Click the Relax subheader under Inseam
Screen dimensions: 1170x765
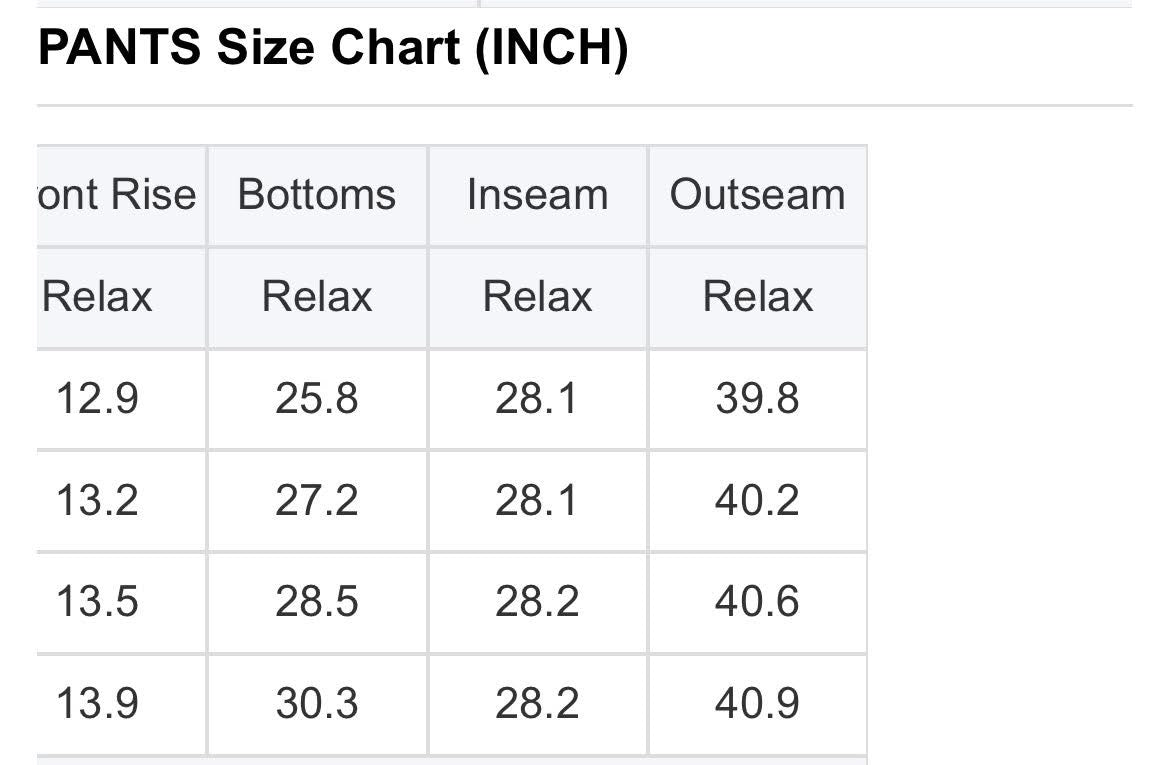tap(537, 297)
